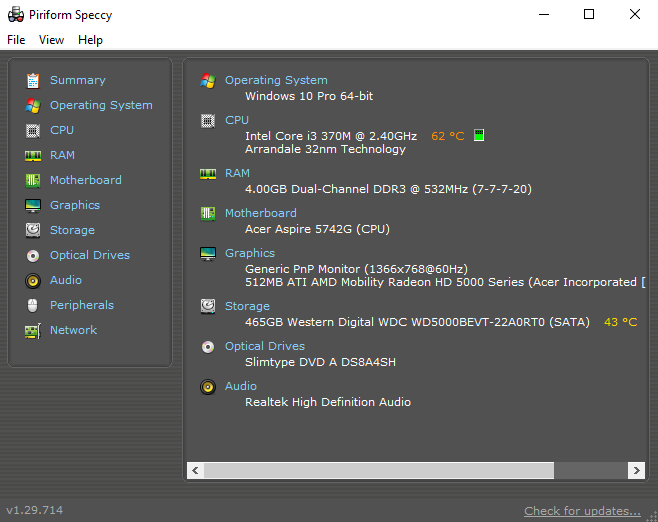
Task: Click the Peripherals mouse icon in sidebar
Action: click(x=33, y=305)
